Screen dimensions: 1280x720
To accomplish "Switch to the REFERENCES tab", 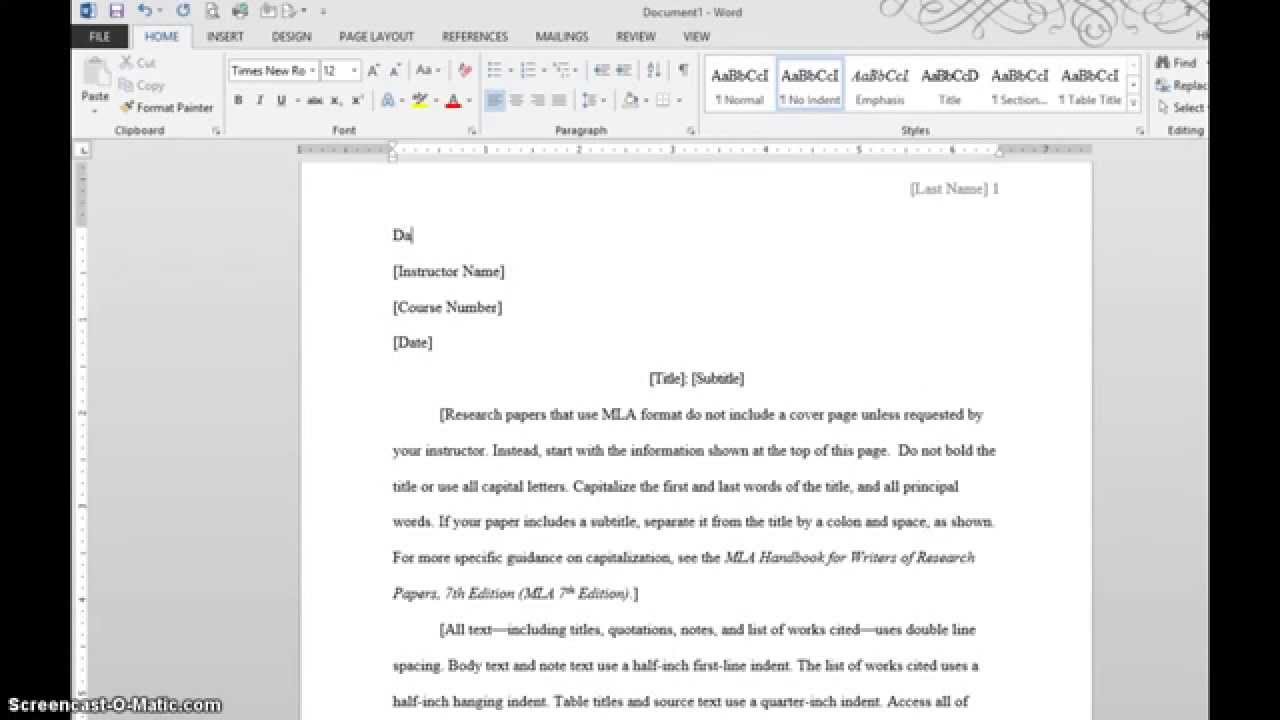I will click(475, 36).
